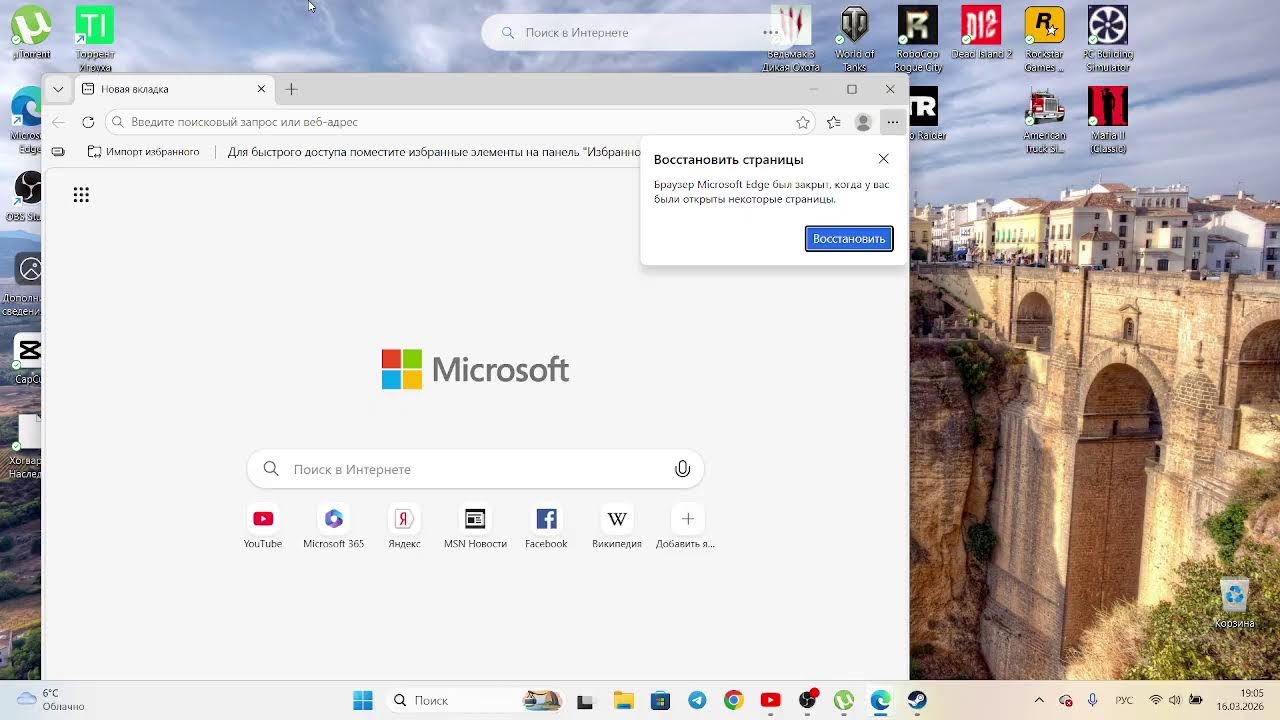Refresh the Edge page

pyautogui.click(x=88, y=122)
